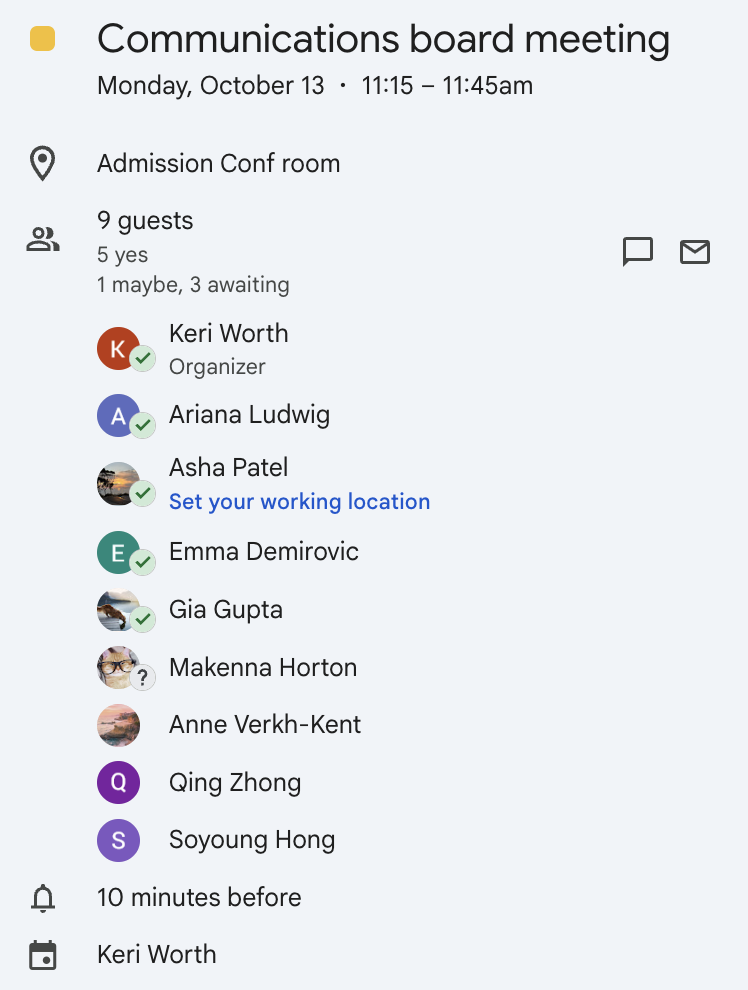Open the chat with guests icon
Viewport: 748px width, 990px height.
637,252
